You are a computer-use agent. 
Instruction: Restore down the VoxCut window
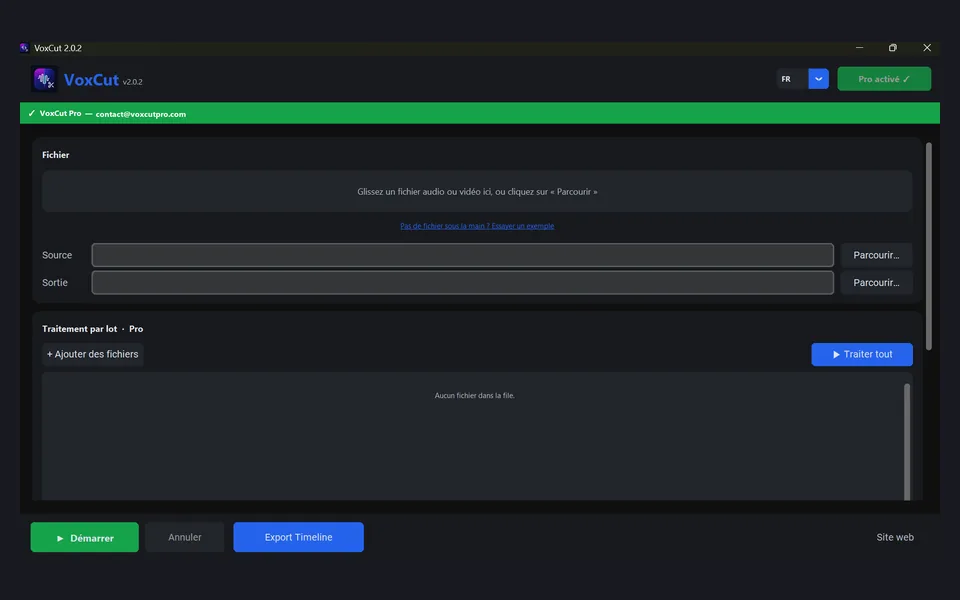coord(893,48)
